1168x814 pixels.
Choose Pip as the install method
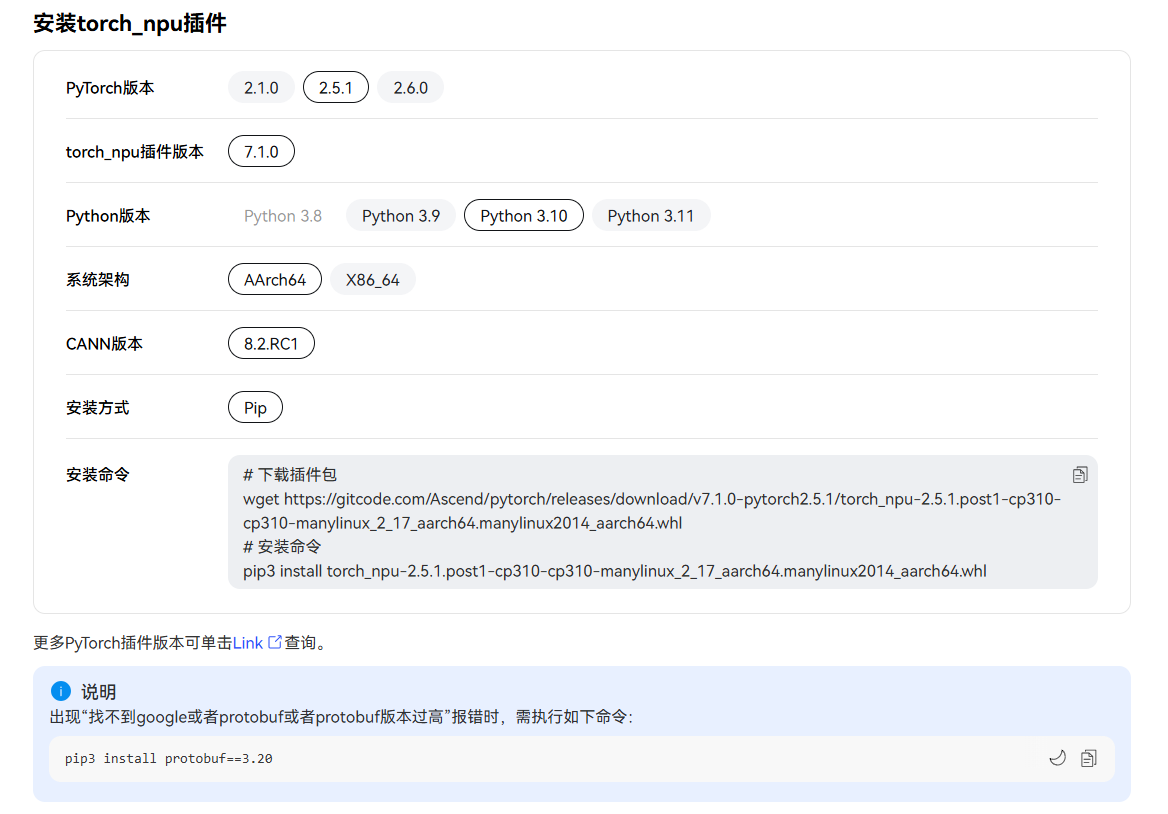(x=255, y=408)
